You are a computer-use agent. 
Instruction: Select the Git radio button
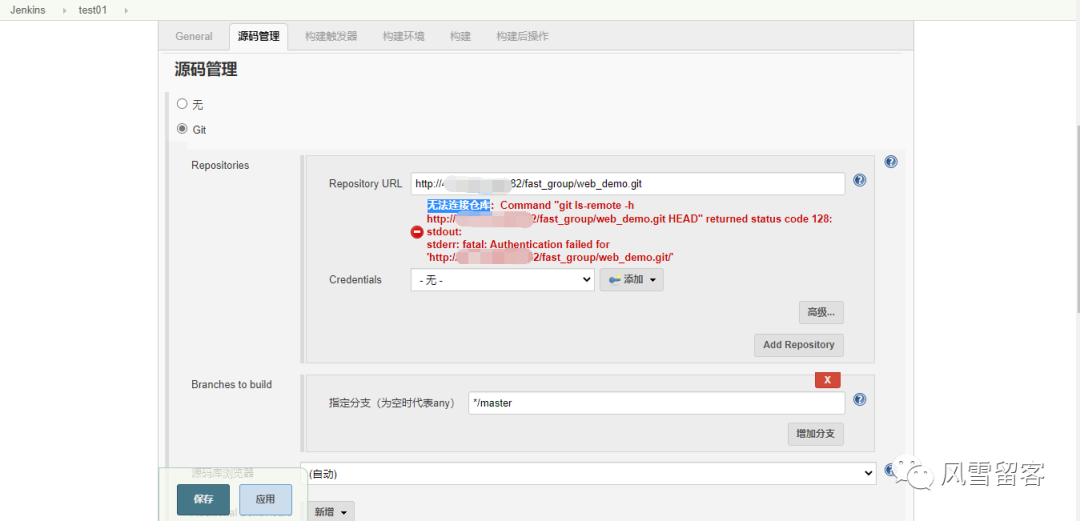[x=182, y=128]
